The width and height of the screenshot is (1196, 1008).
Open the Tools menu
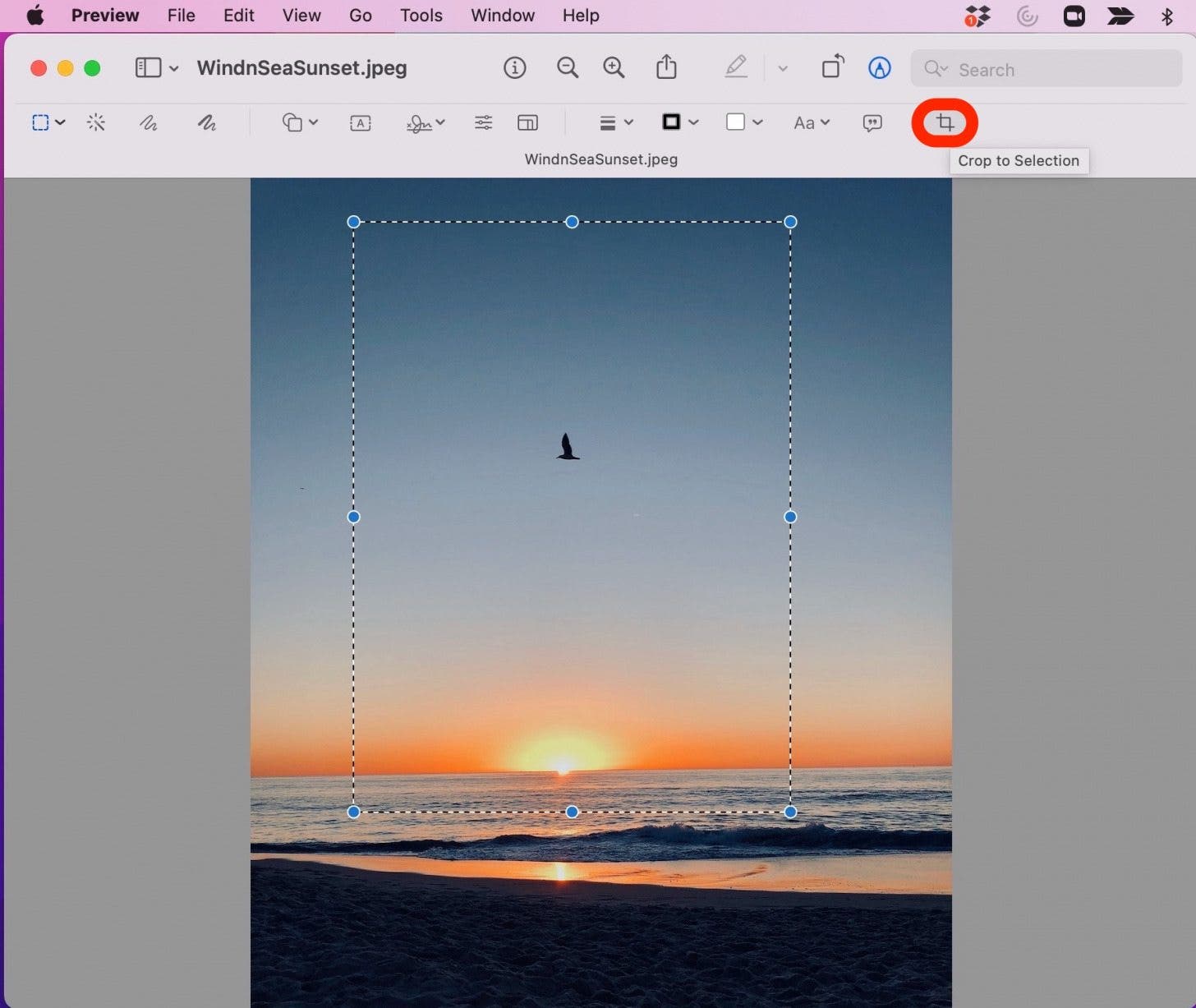[421, 16]
